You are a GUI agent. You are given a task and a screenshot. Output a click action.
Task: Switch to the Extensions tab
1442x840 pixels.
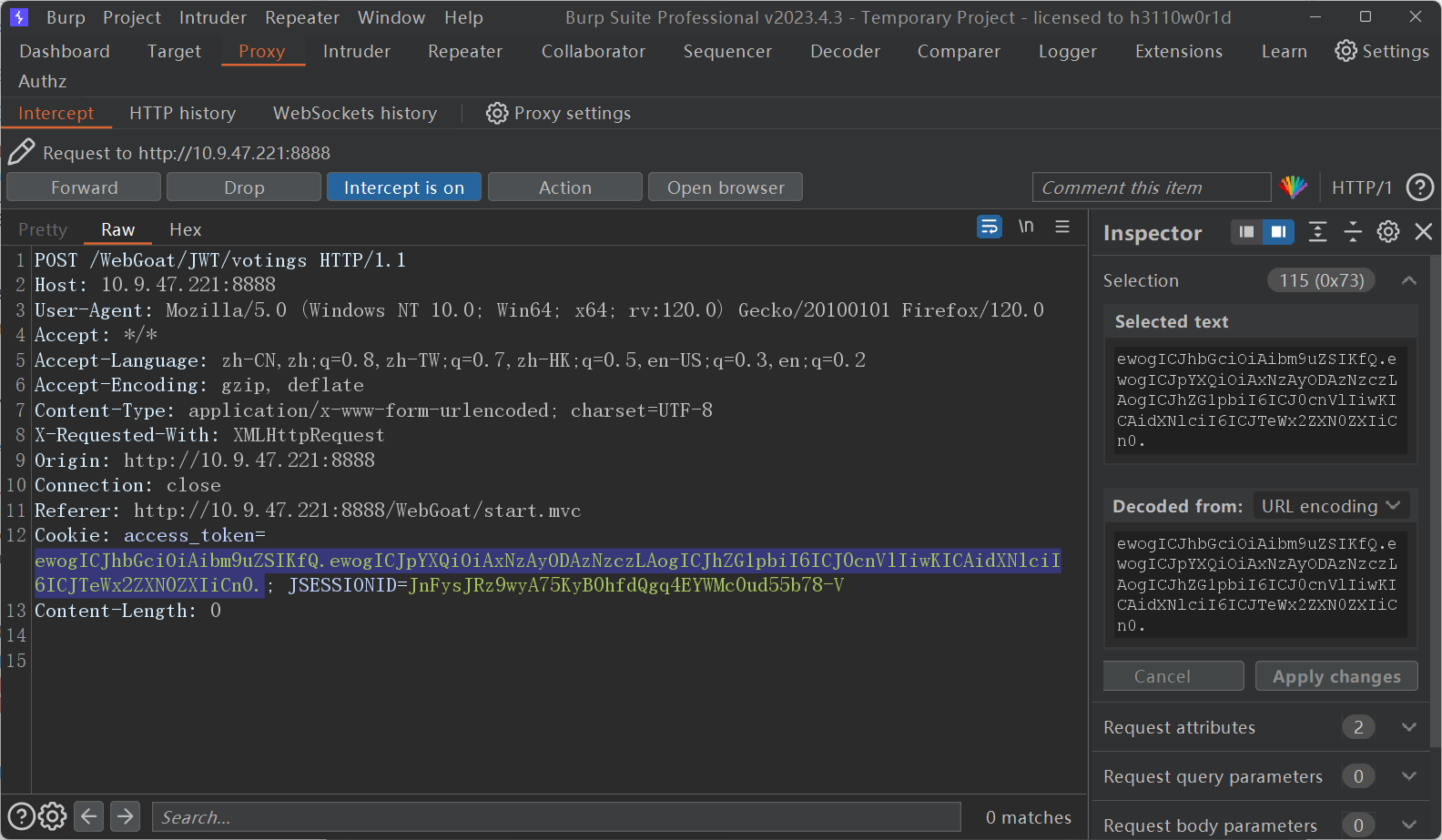[1179, 51]
